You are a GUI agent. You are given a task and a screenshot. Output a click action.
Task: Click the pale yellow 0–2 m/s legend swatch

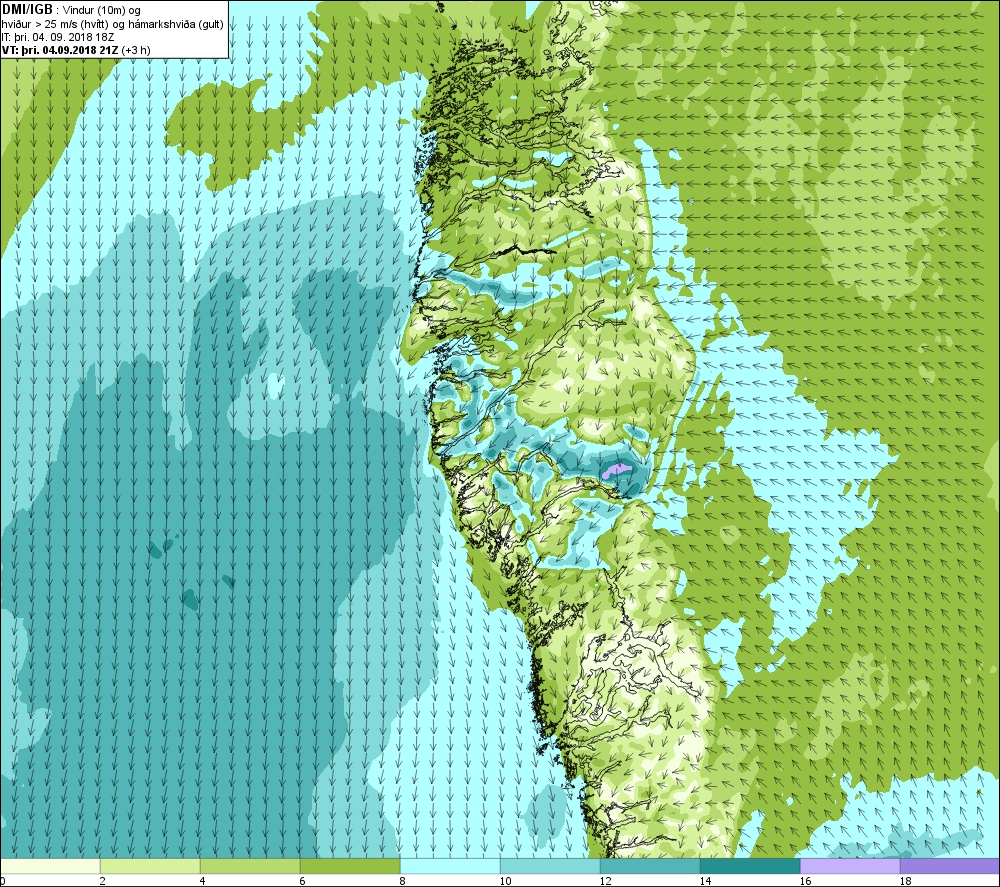coord(50,866)
